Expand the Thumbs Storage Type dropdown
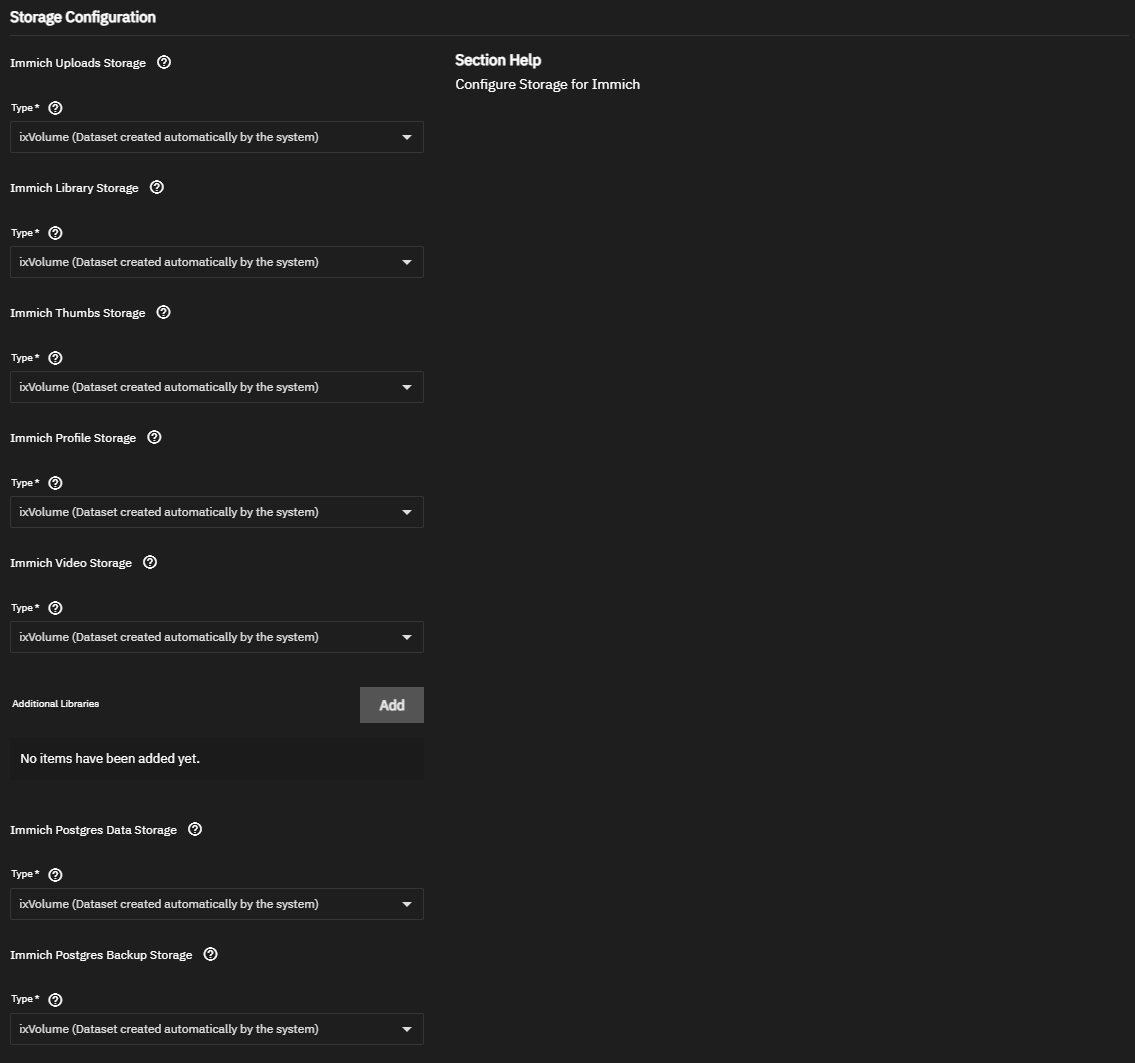The width and height of the screenshot is (1135, 1063). pos(216,387)
